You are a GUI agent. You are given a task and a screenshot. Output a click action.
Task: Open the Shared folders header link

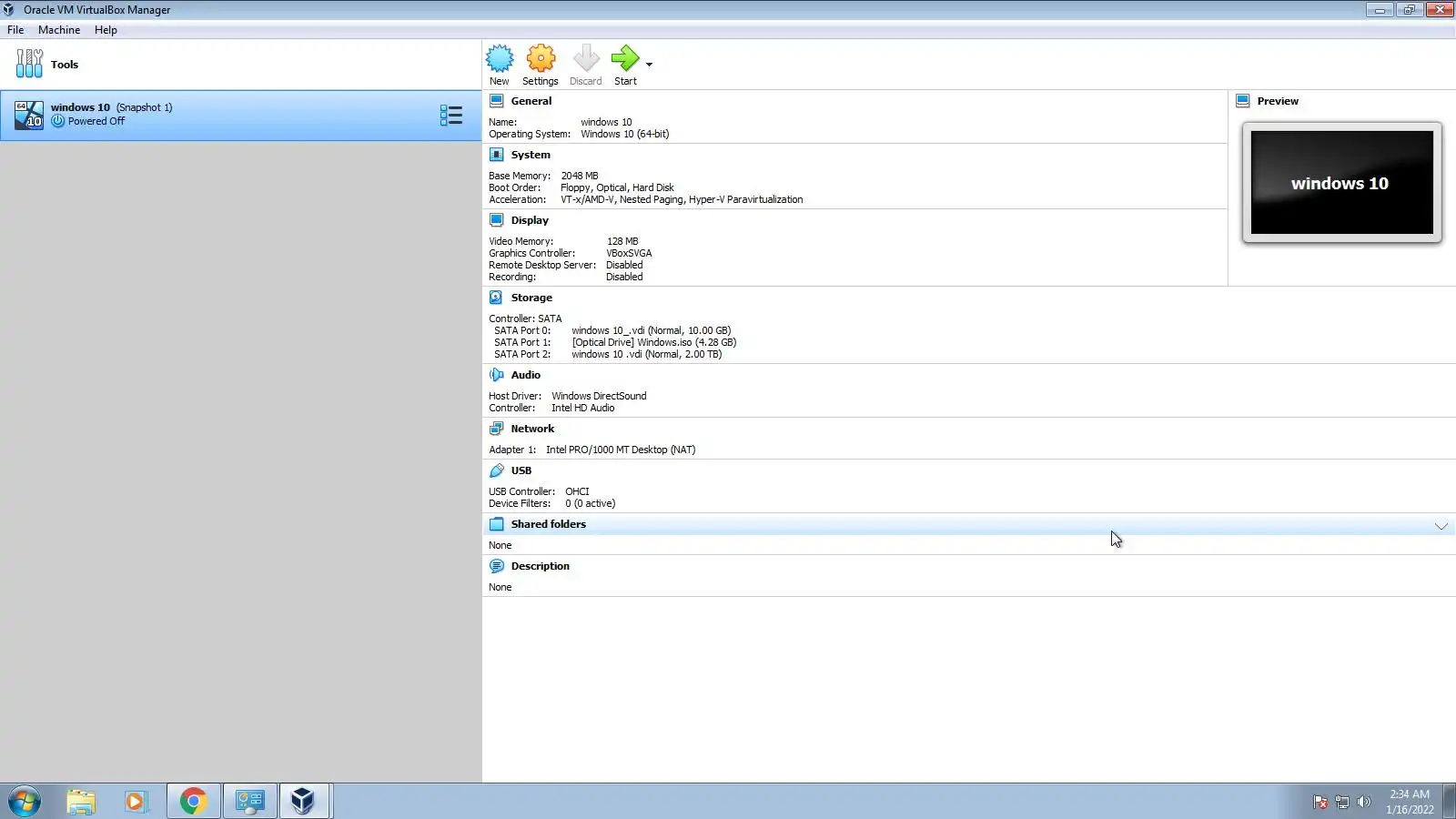[549, 524]
